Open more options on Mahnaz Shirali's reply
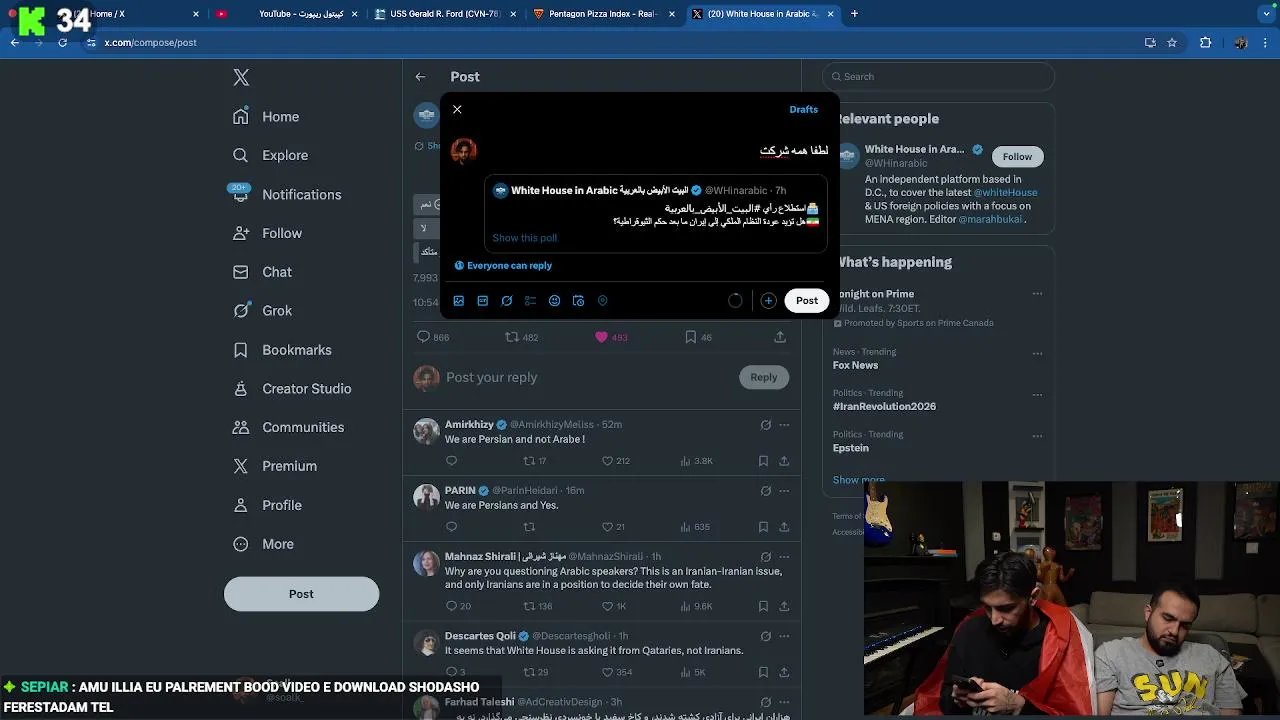Screen dimensions: 1280x720 (784, 557)
